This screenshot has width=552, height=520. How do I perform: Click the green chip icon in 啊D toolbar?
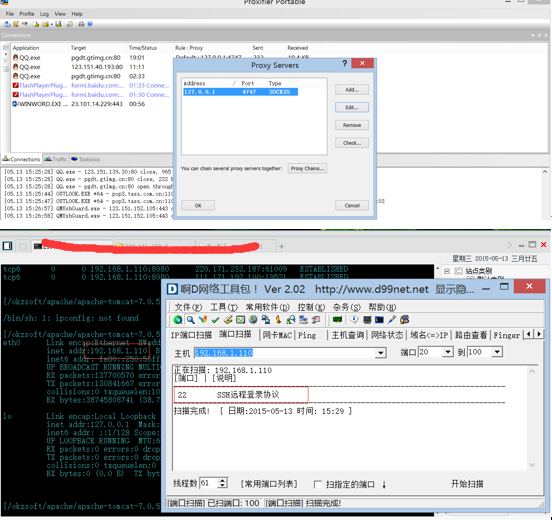[337, 320]
